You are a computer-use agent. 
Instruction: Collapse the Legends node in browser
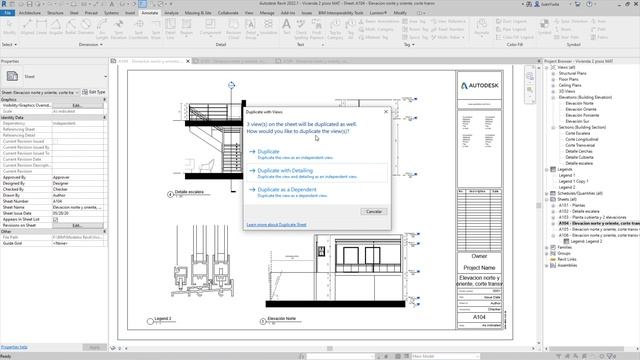pos(547,169)
